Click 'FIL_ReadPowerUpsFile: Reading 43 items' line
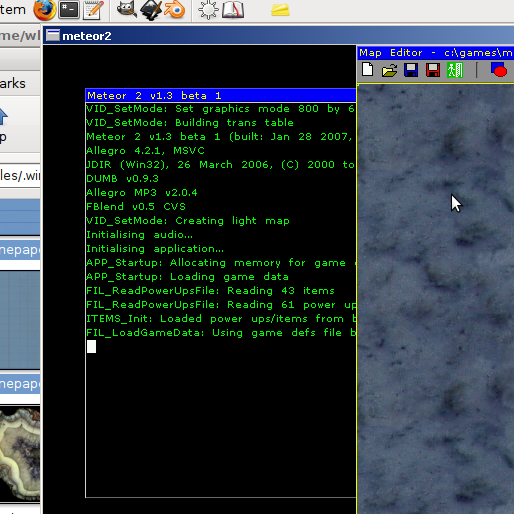Viewport: 514px width, 514px height. 210,291
